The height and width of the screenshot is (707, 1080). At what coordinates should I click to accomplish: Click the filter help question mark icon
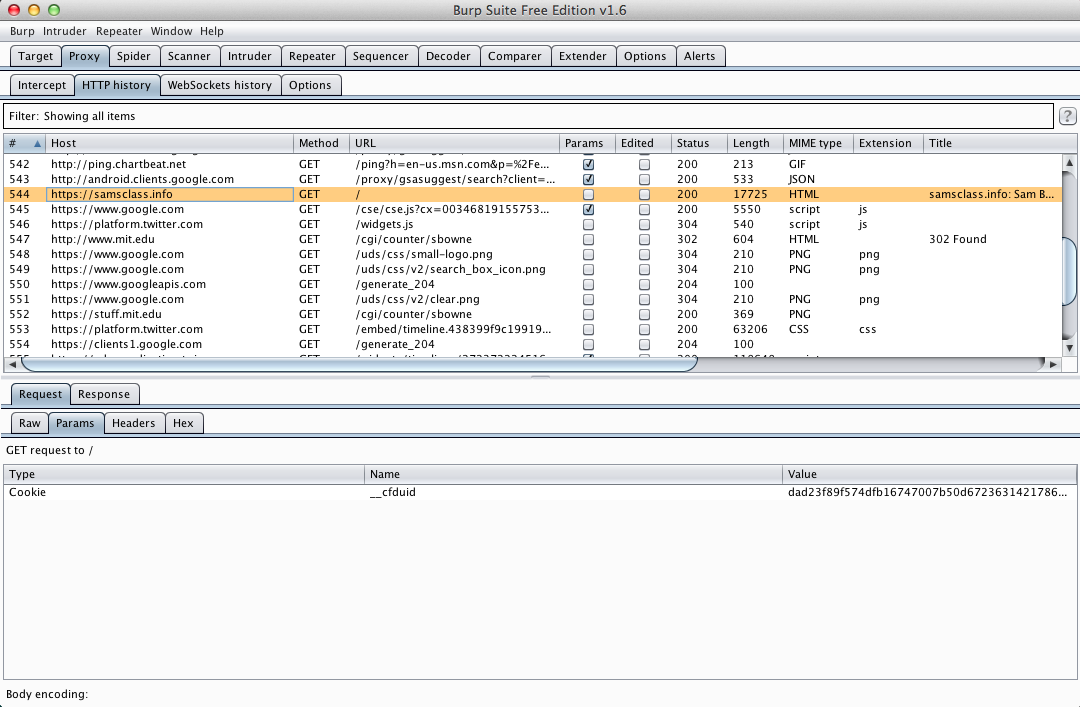click(1067, 117)
